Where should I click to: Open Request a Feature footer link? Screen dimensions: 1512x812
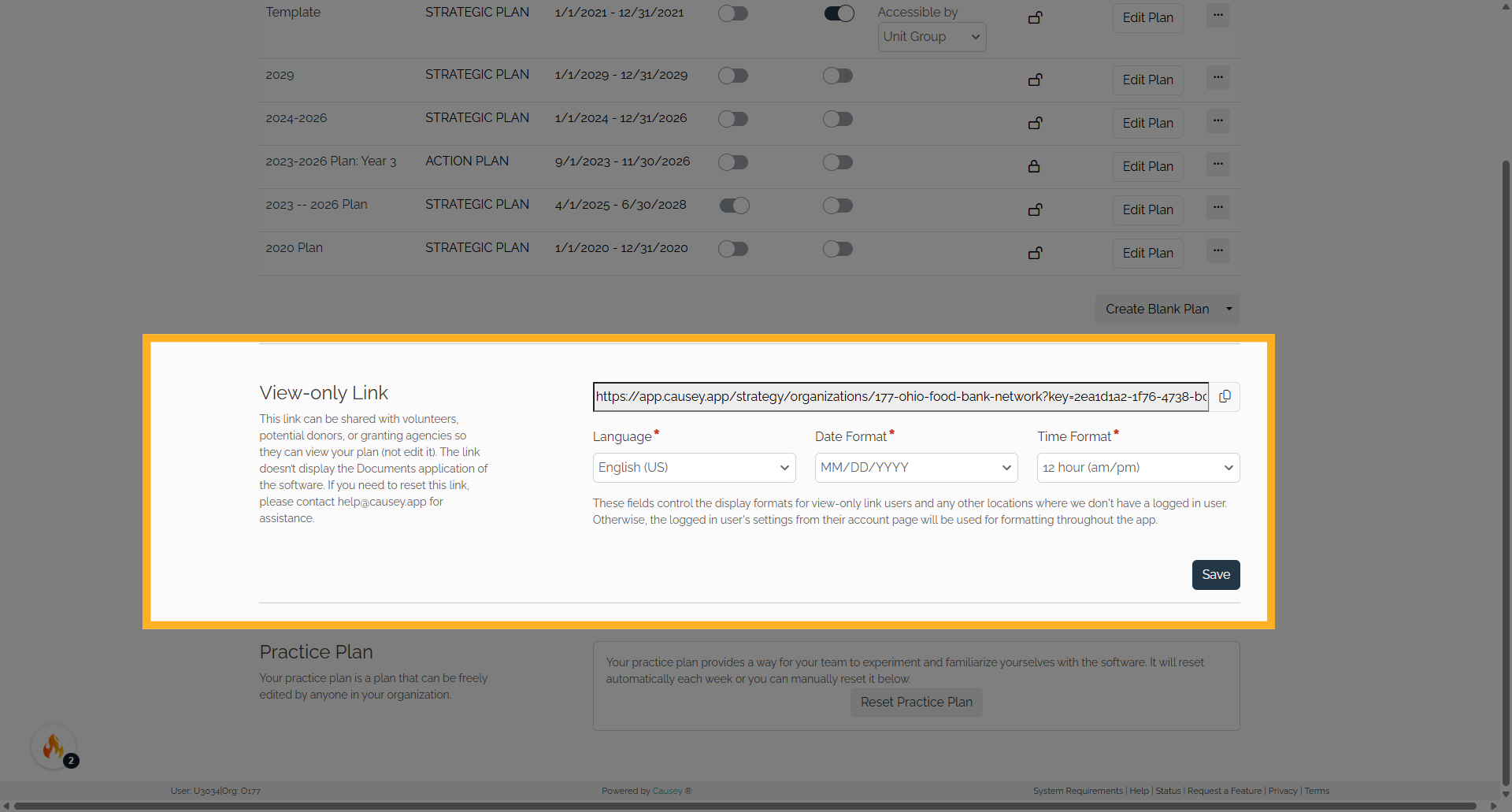pos(1225,792)
